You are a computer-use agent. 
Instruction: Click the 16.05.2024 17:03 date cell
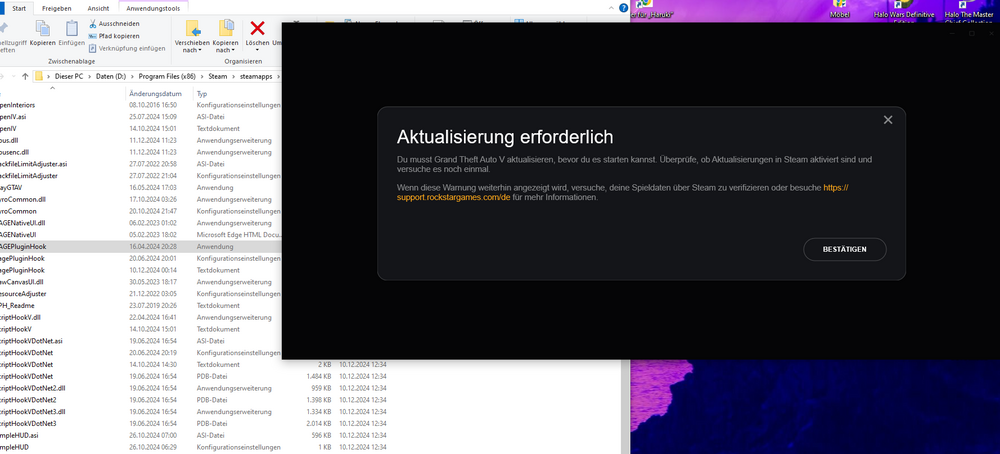click(153, 187)
